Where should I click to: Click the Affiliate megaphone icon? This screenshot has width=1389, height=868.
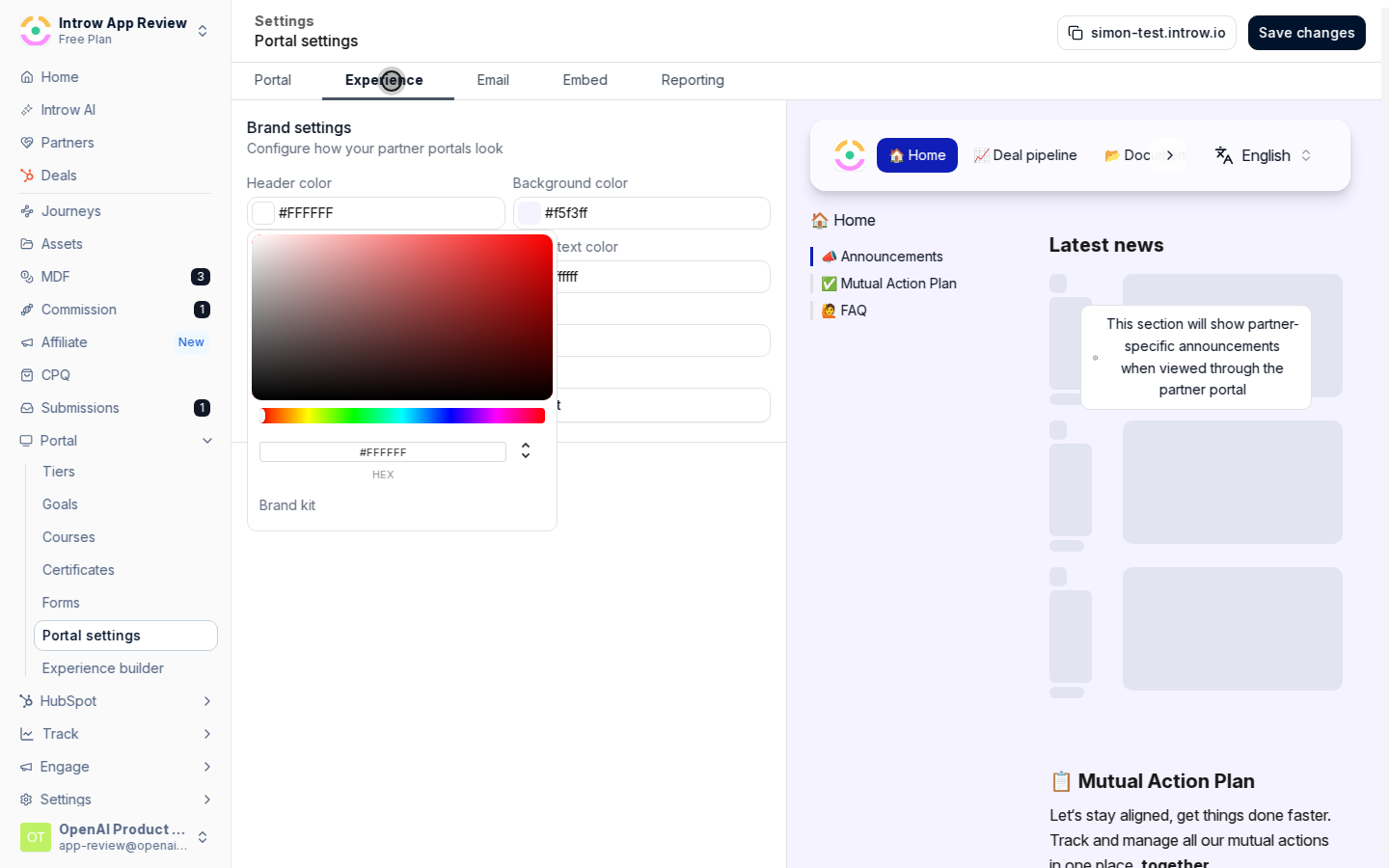click(27, 342)
